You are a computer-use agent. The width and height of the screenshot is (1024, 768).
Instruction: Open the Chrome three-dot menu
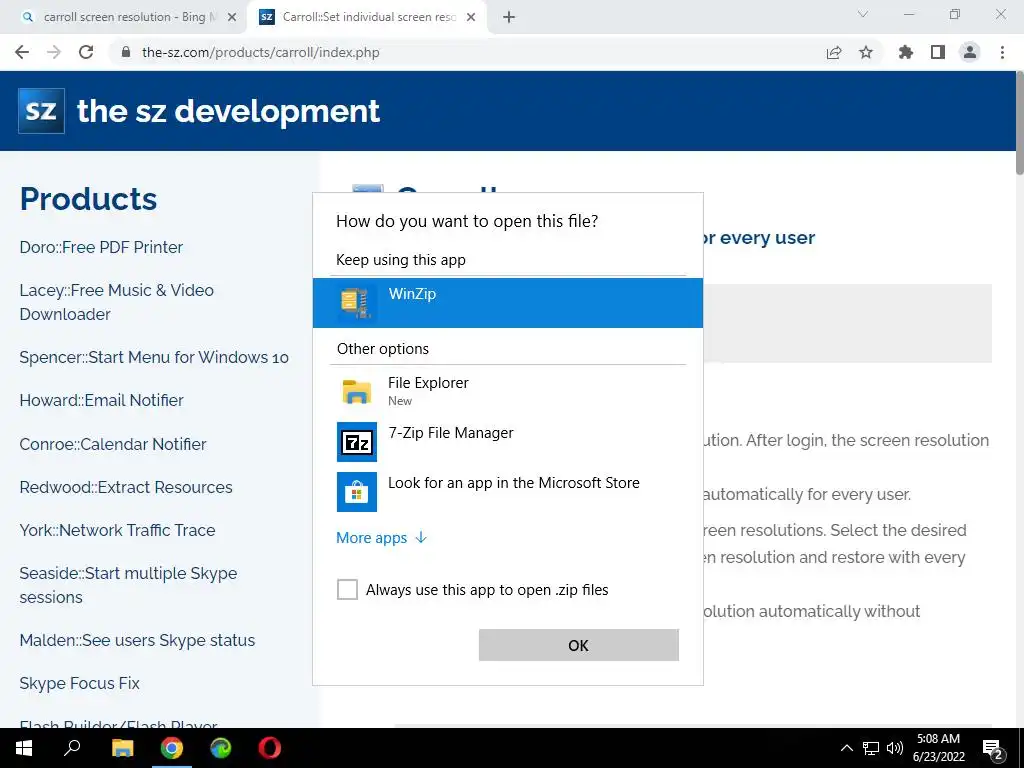click(x=1002, y=52)
